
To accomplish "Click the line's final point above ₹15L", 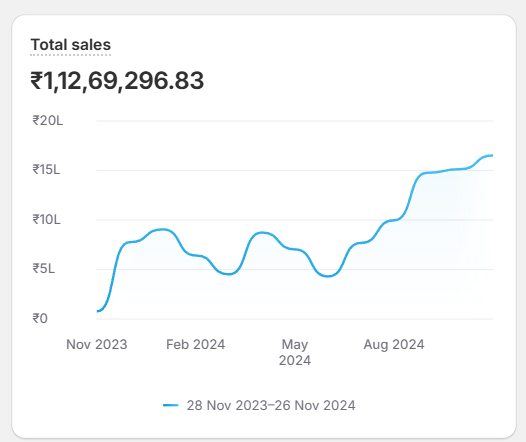I will pos(491,155).
